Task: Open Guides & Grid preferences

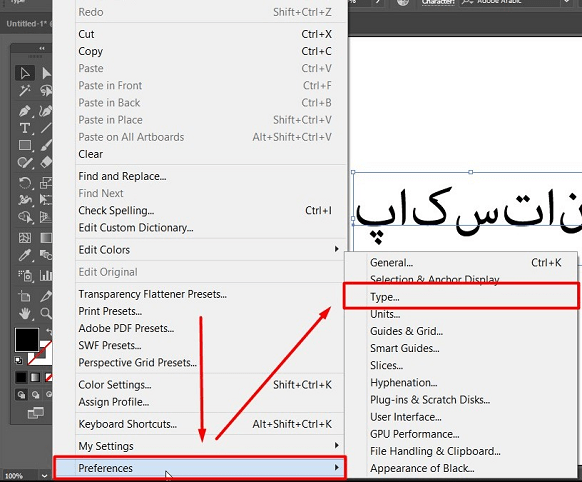Action: click(461, 331)
